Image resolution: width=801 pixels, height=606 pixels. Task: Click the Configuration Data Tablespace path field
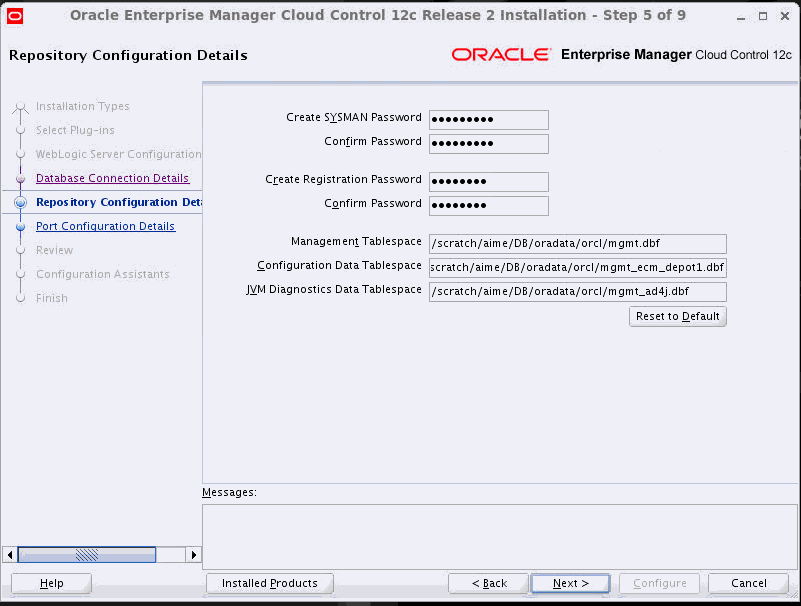(x=578, y=268)
